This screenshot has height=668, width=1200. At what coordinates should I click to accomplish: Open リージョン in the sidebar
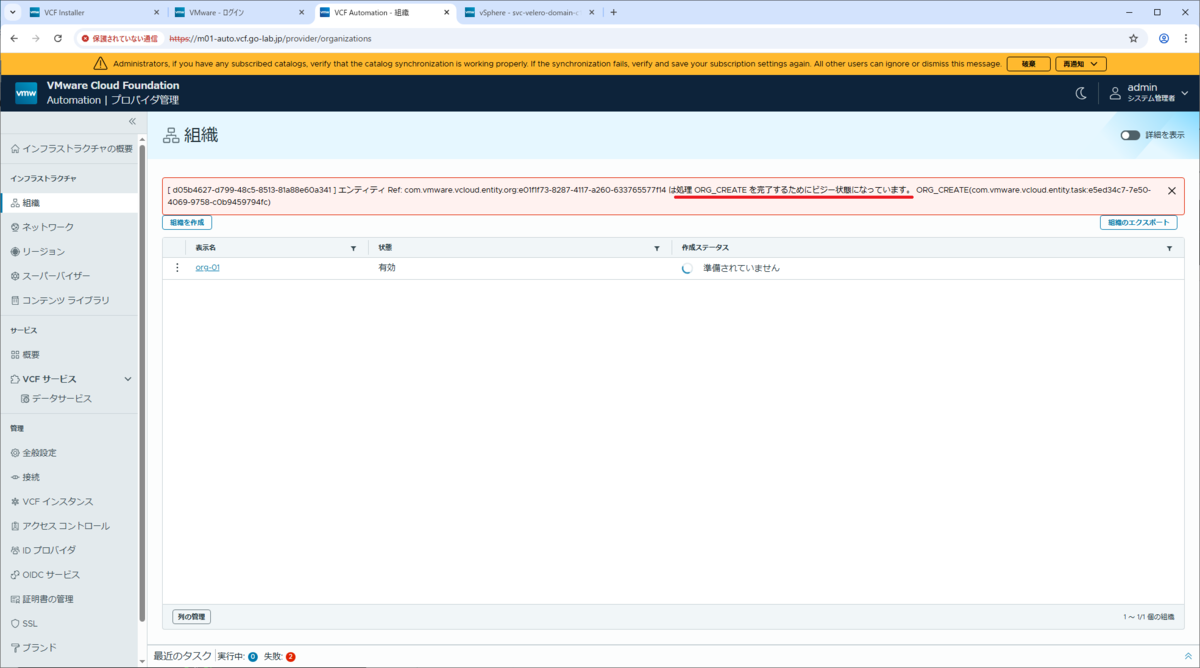37,251
